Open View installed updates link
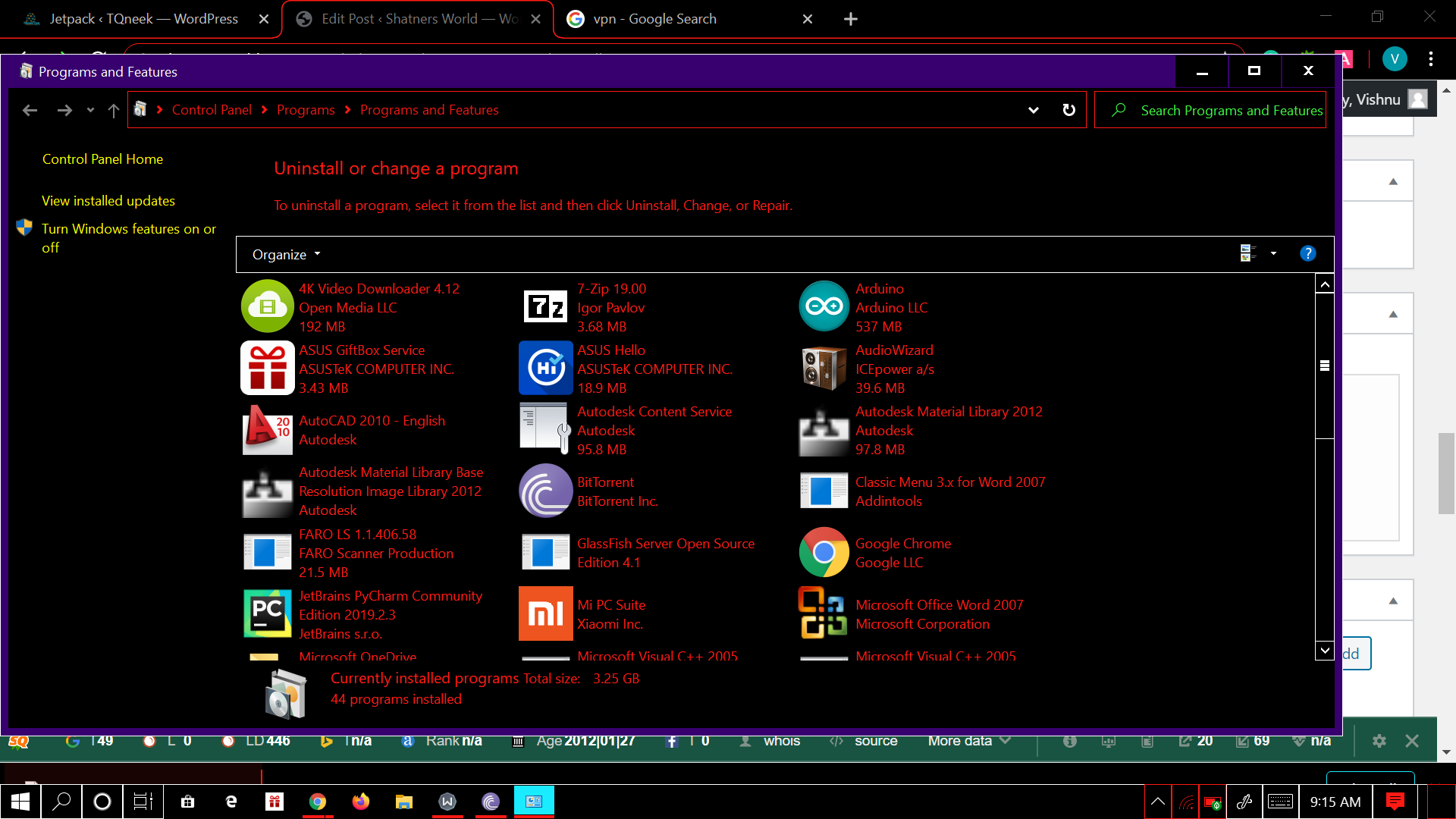 (x=108, y=201)
